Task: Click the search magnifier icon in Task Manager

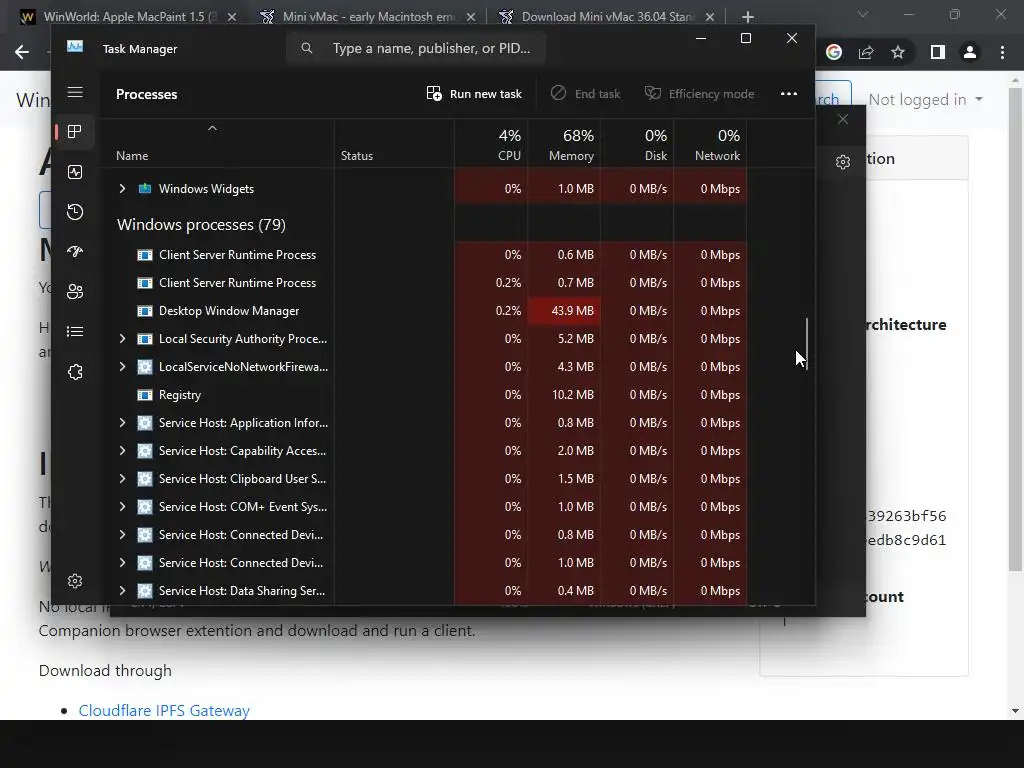Action: coord(306,48)
